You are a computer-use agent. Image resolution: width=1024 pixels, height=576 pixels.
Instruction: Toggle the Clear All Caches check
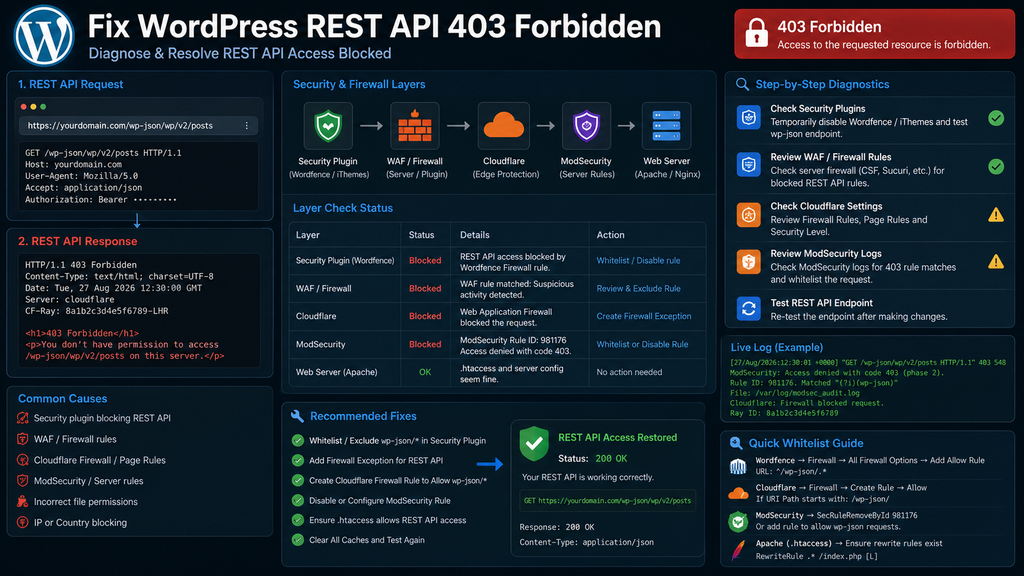point(298,540)
